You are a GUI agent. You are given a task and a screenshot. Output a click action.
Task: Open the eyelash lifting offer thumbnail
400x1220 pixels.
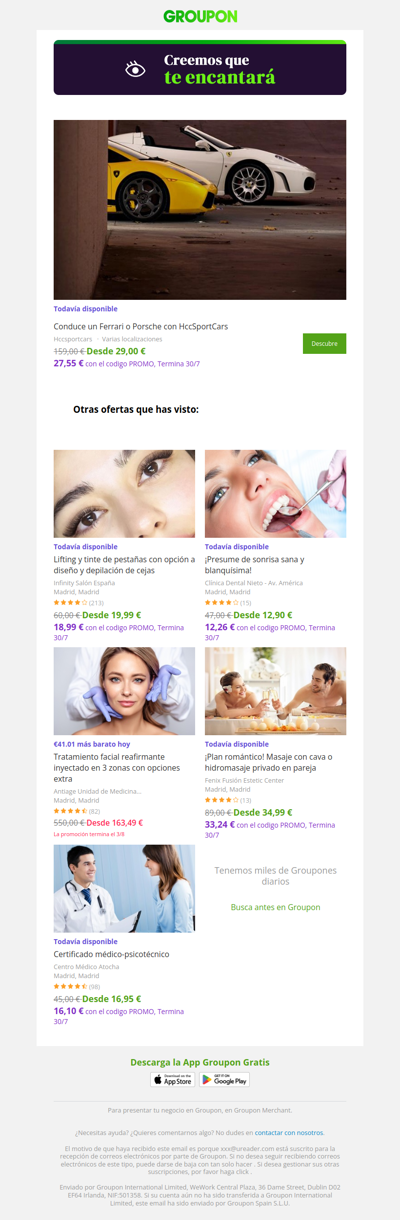click(x=124, y=494)
